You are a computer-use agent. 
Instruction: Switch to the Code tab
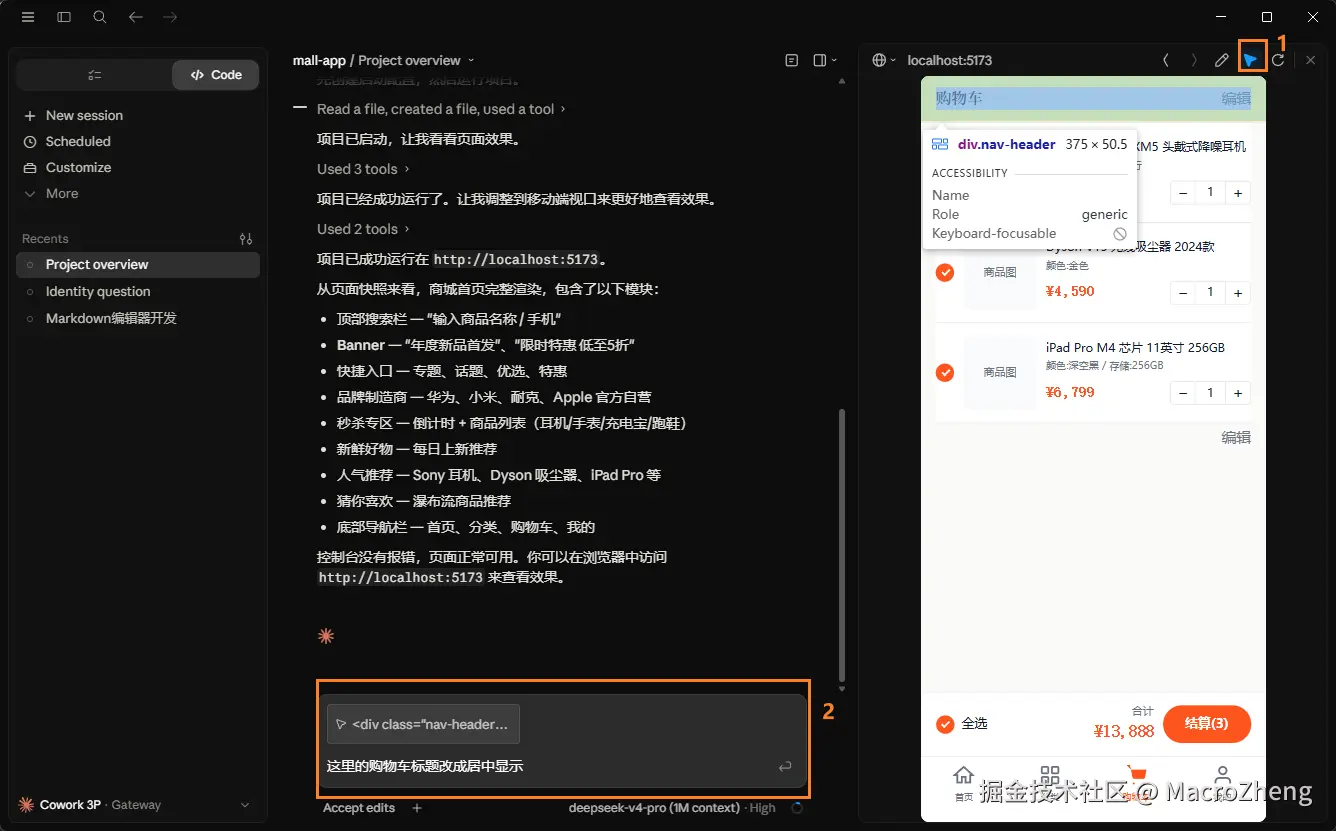coord(216,75)
